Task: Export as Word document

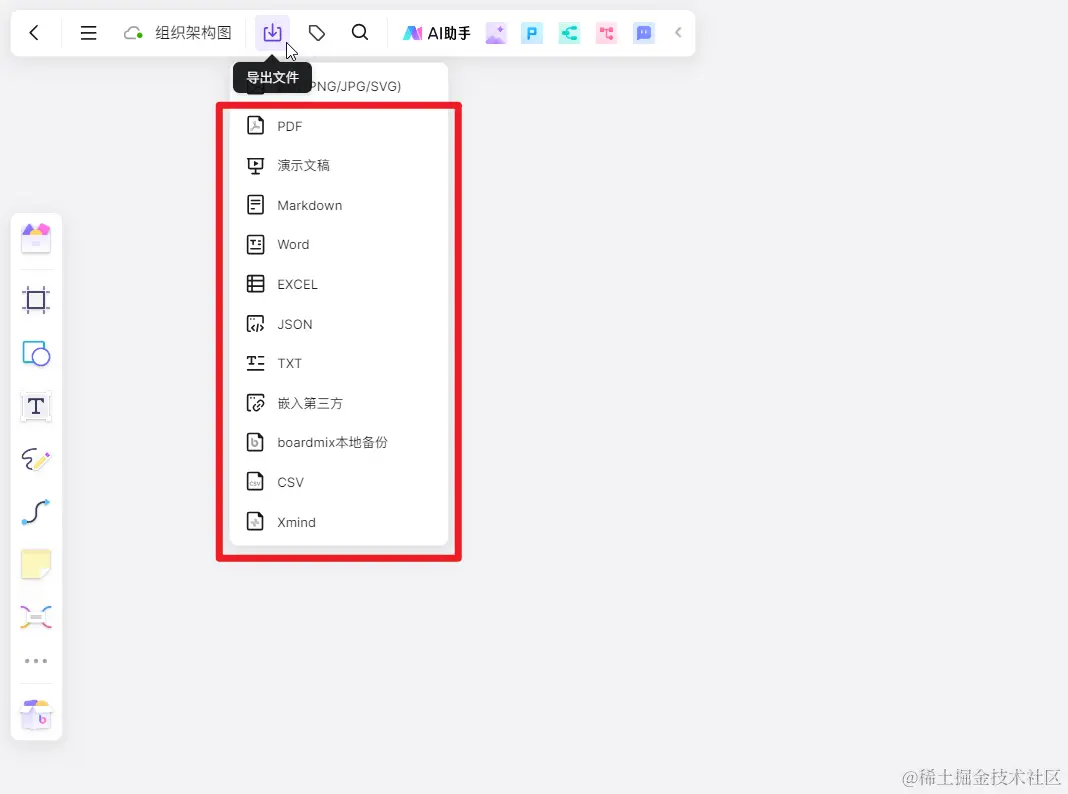Action: (339, 244)
